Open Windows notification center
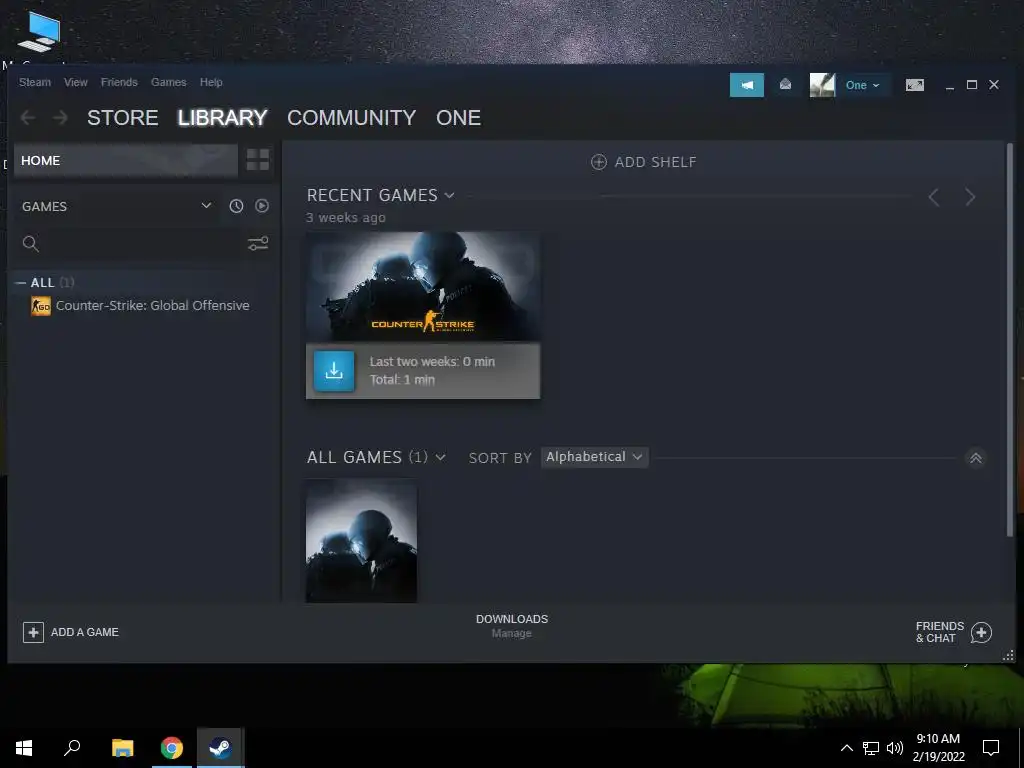 click(991, 748)
